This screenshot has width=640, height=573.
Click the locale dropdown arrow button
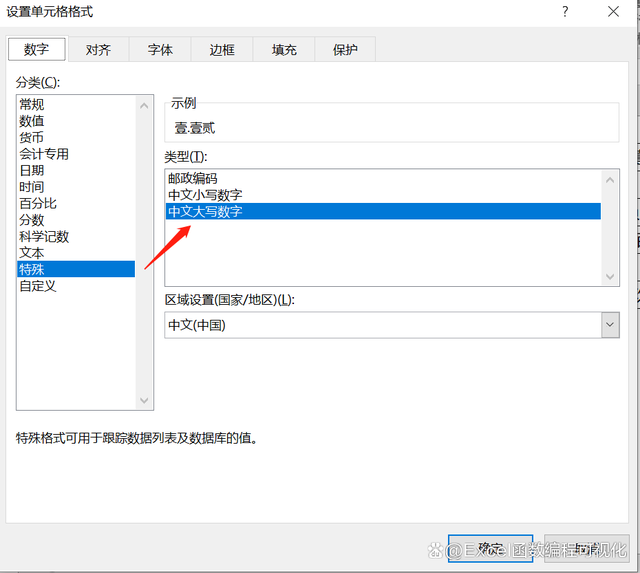[610, 325]
